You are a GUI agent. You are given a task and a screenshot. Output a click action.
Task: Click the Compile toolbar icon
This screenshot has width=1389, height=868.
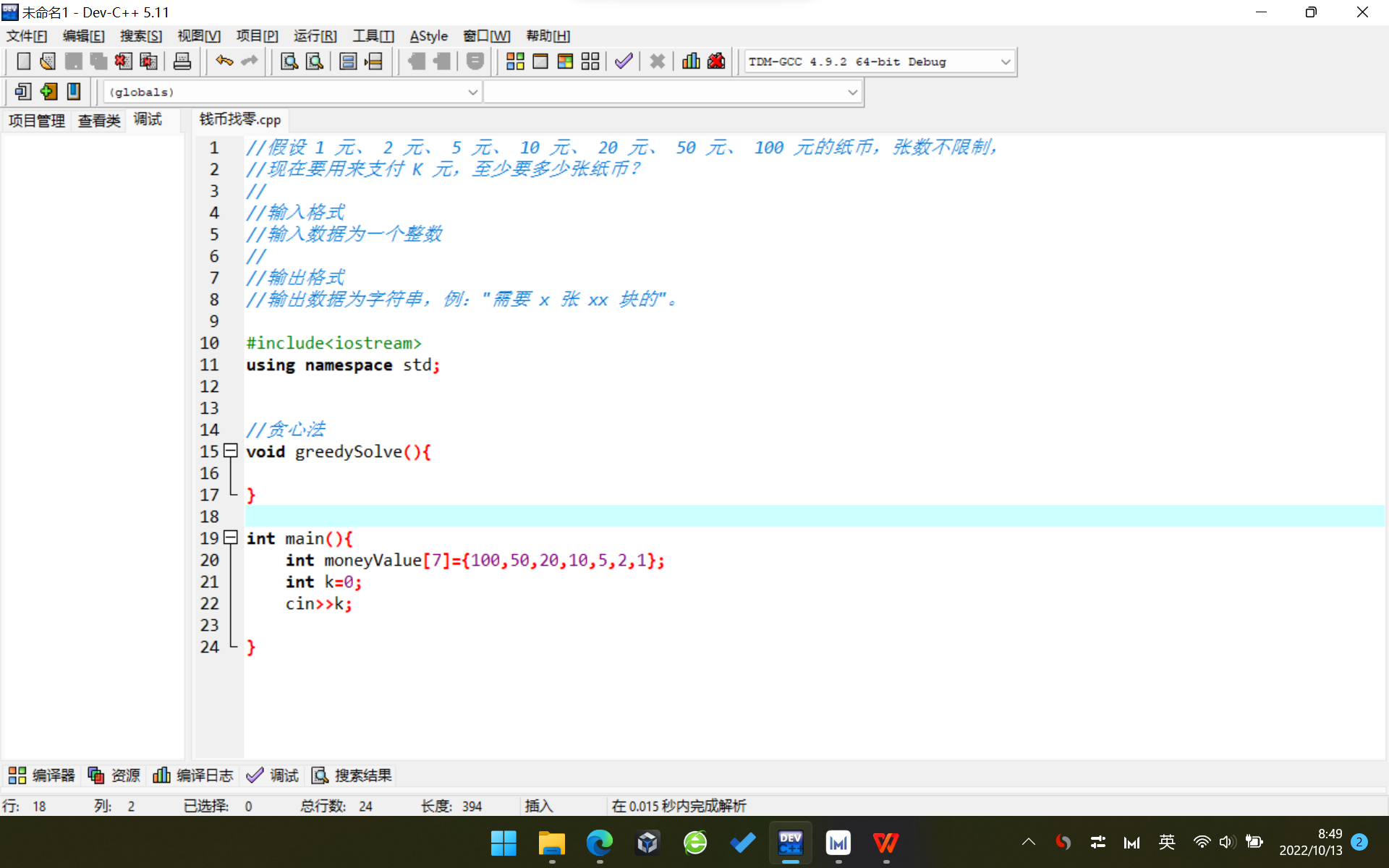pyautogui.click(x=515, y=61)
